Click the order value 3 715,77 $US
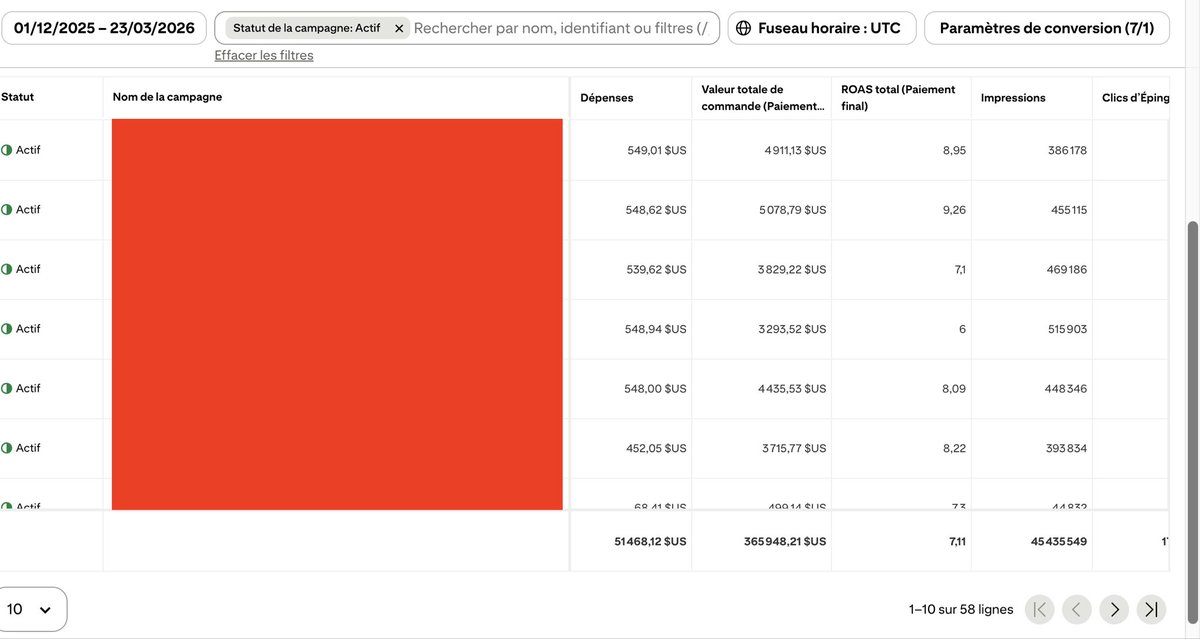Image resolution: width=1200 pixels, height=639 pixels. (794, 448)
